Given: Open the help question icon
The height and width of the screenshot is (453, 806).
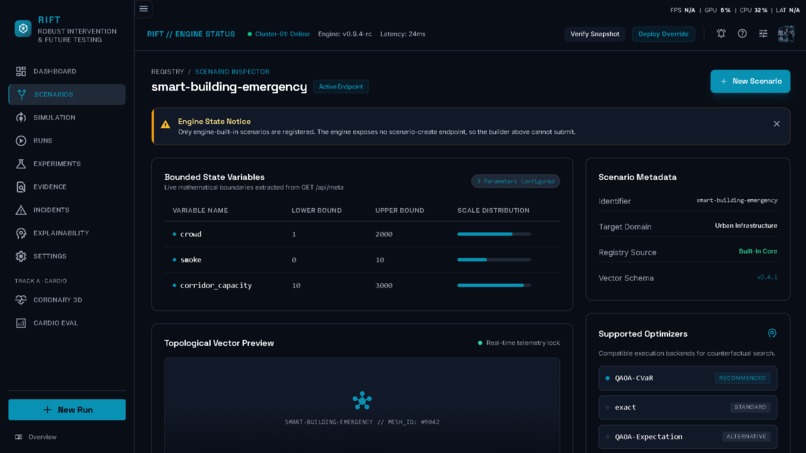Looking at the screenshot, I should point(742,34).
